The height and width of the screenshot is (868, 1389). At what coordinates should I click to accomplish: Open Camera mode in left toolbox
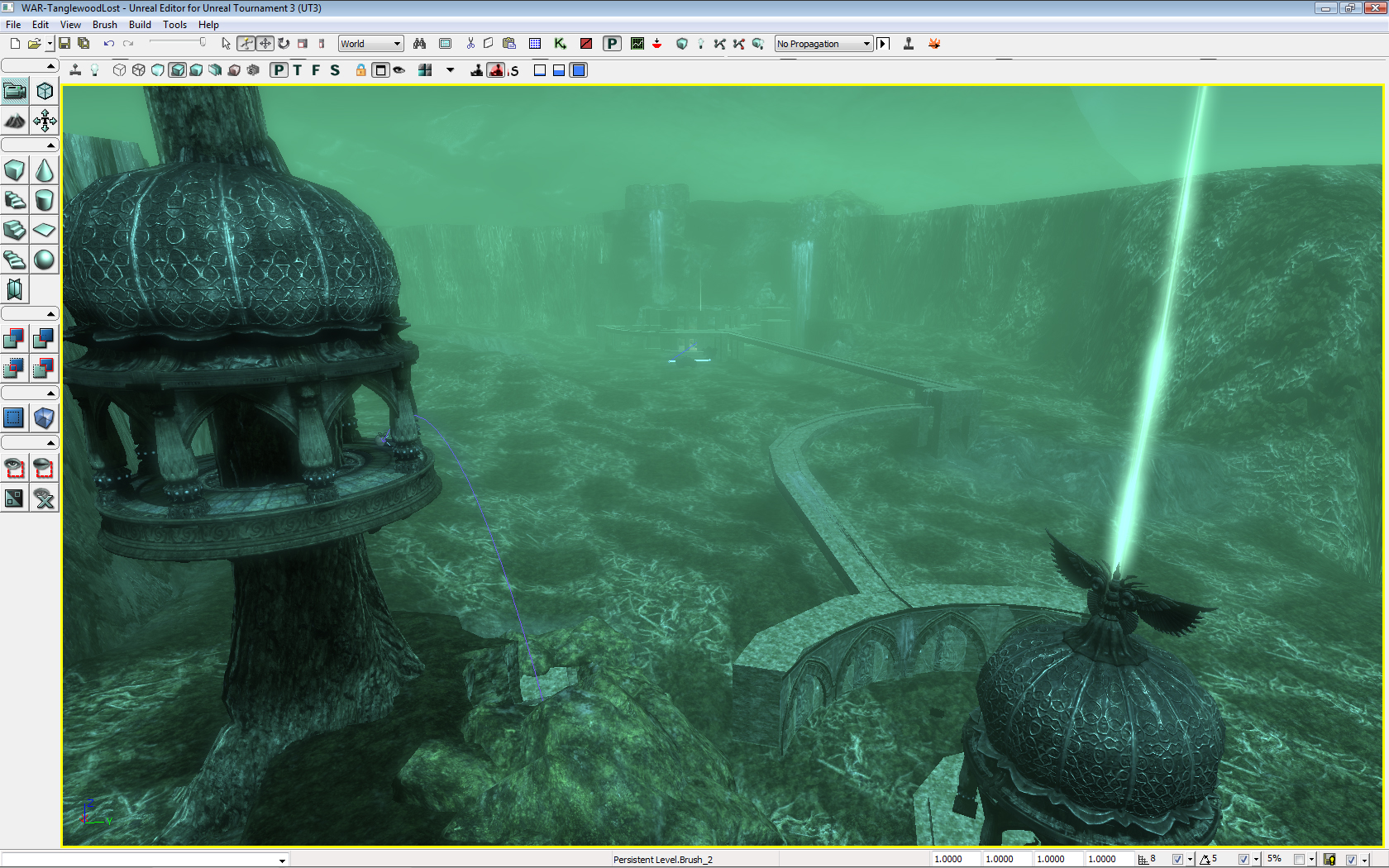point(15,91)
